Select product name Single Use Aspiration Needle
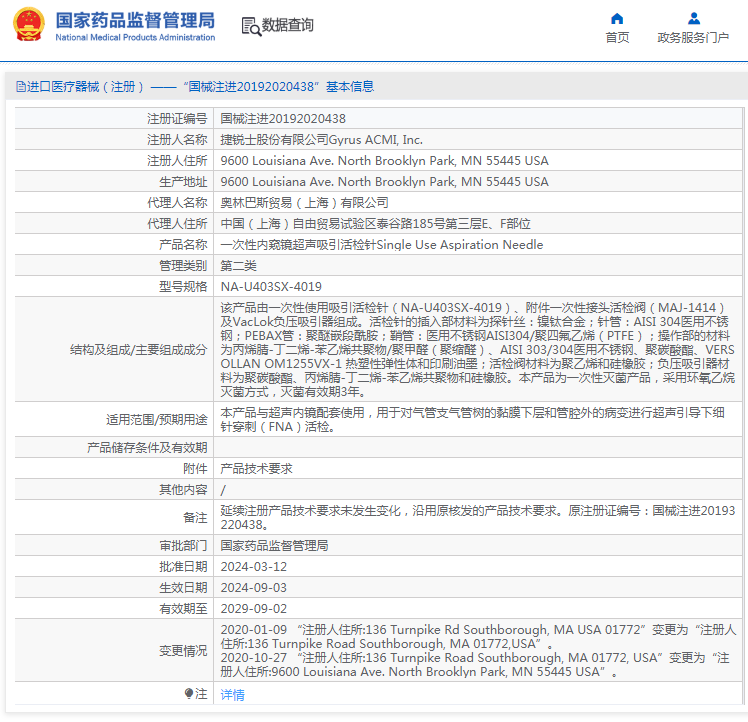The image size is (748, 722). coord(382,245)
